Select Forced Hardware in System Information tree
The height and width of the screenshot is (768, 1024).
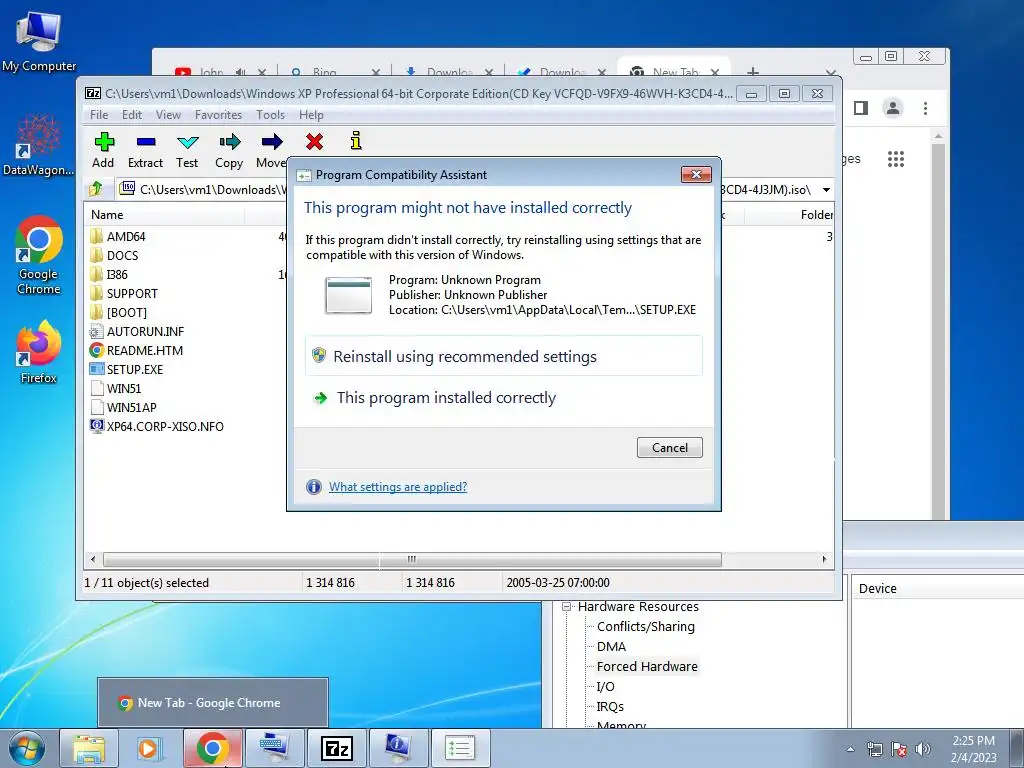click(647, 666)
